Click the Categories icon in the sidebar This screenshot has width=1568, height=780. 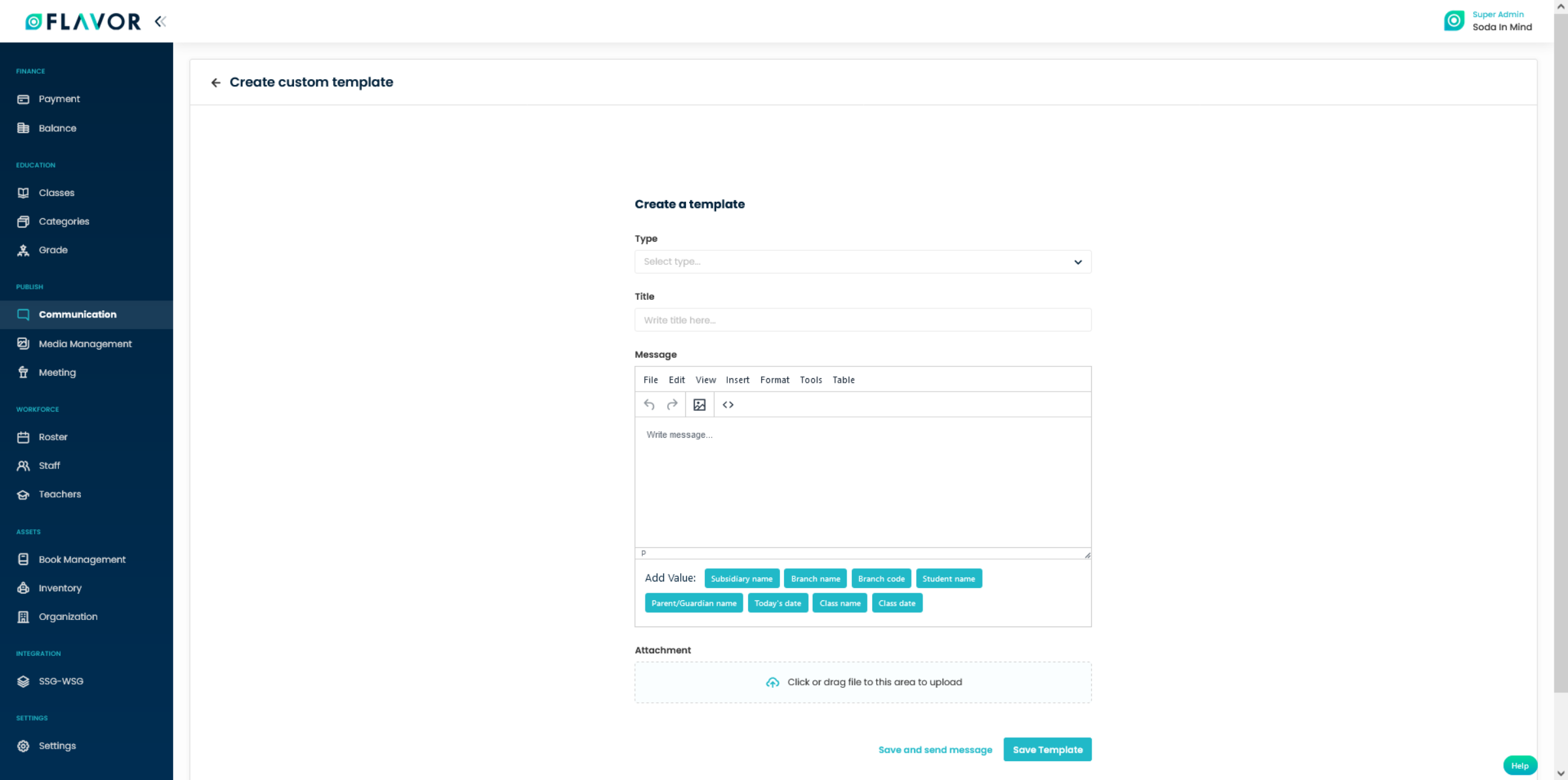tap(24, 221)
